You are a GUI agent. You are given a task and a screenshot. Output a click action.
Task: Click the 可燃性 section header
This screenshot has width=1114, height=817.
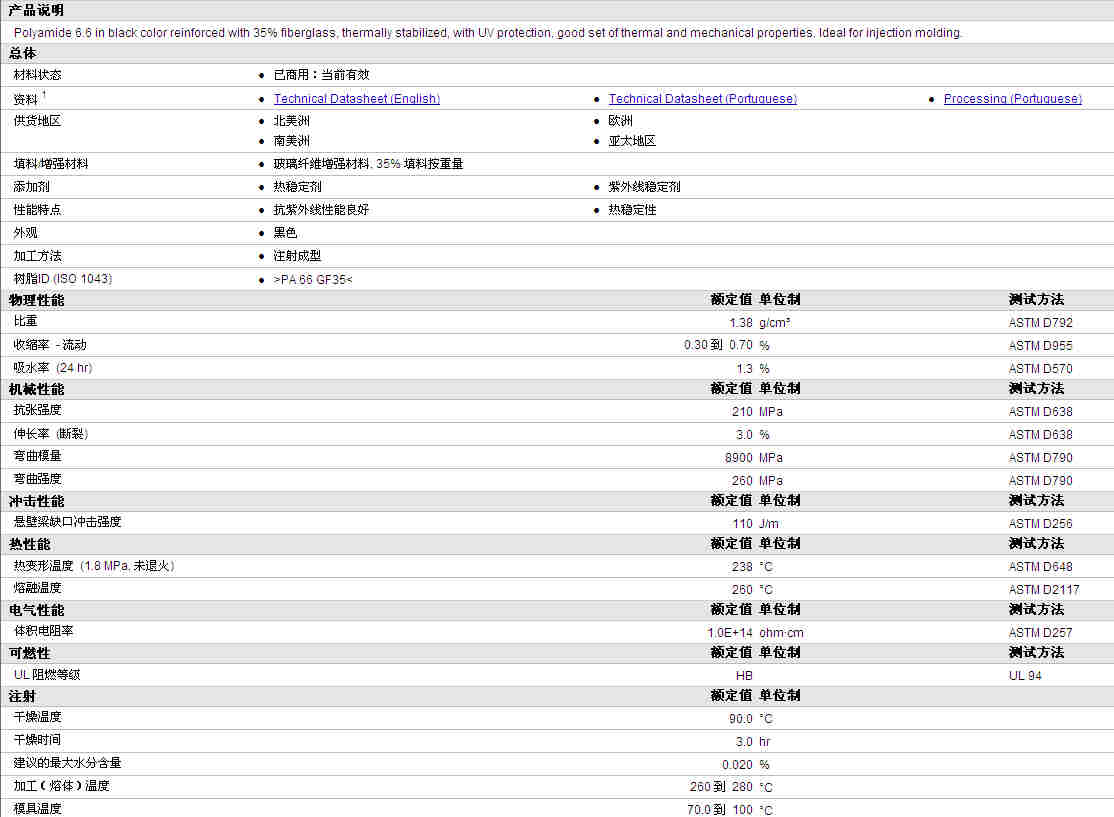(x=29, y=653)
